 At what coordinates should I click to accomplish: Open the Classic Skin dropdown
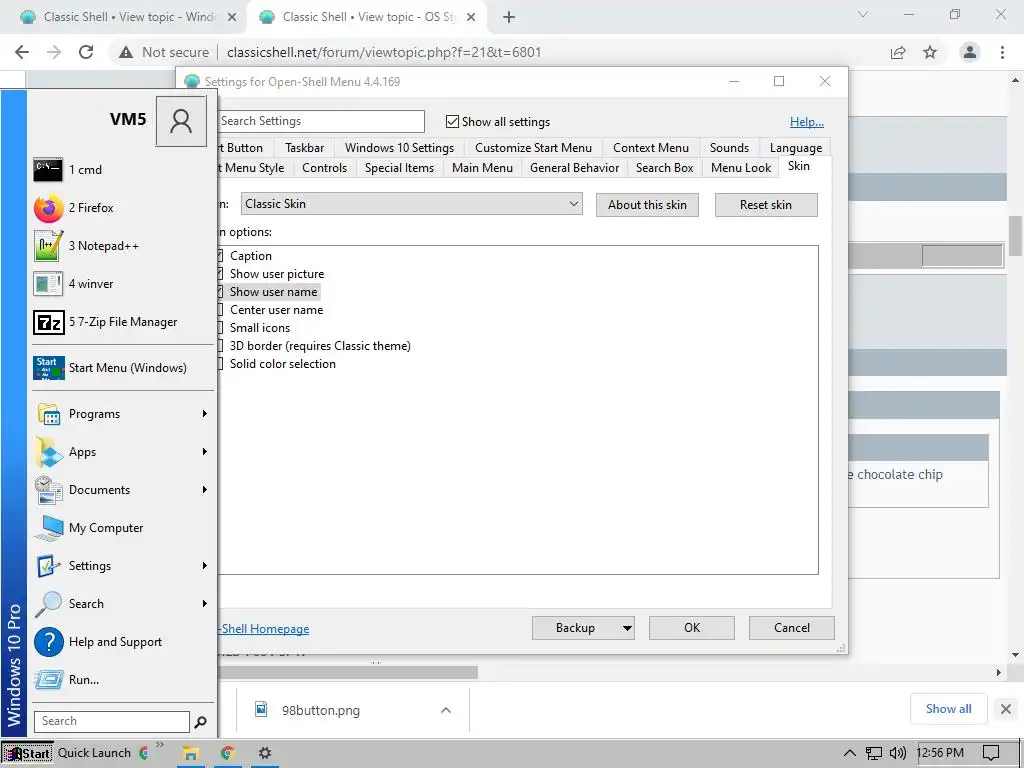(x=411, y=204)
